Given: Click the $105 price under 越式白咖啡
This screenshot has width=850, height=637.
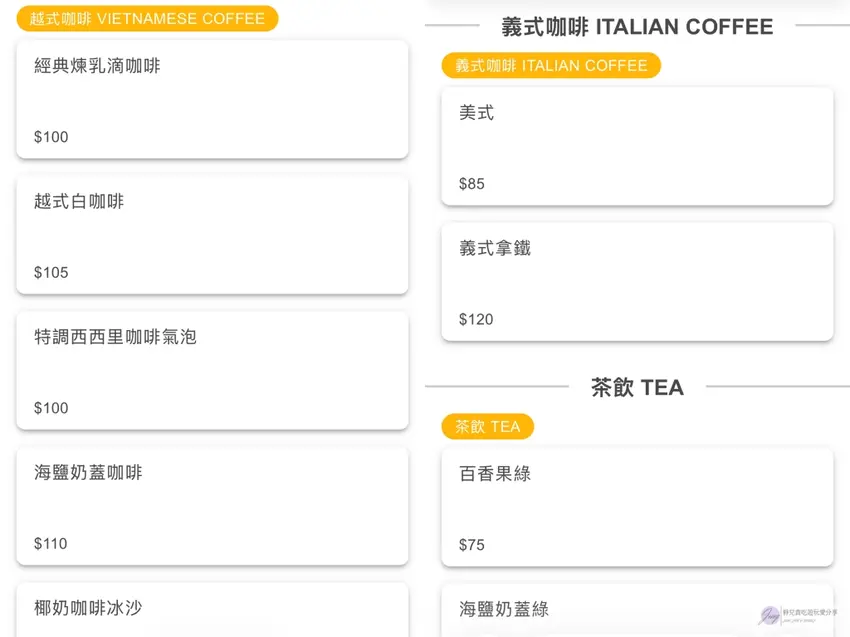Looking at the screenshot, I should point(51,273).
